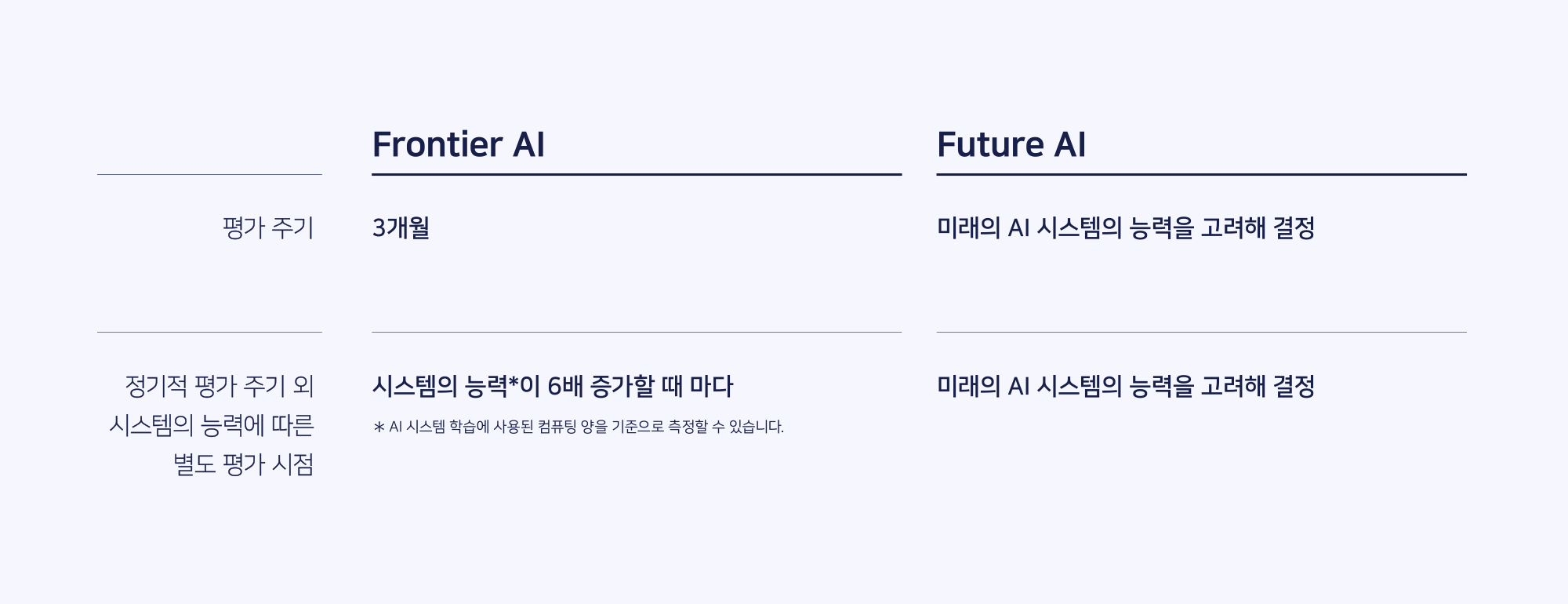Click the word 컴퓨팅 in the footnote

point(557,427)
